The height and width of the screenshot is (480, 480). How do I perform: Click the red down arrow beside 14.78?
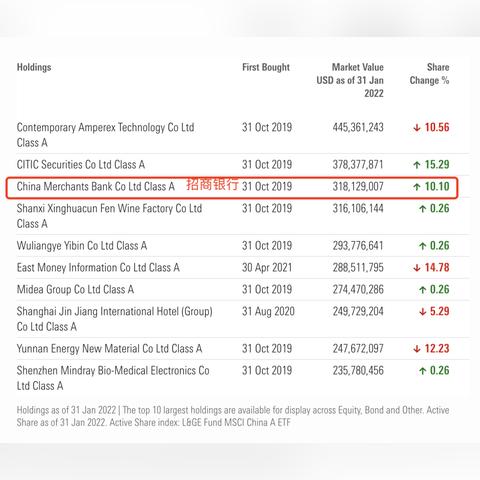tap(417, 268)
